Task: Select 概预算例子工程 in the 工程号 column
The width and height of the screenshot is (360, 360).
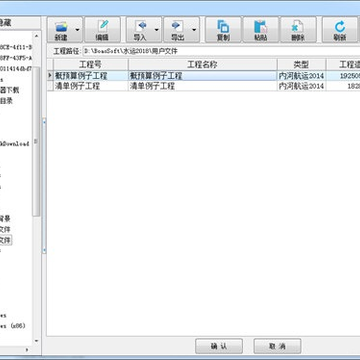Action: [x=91, y=76]
